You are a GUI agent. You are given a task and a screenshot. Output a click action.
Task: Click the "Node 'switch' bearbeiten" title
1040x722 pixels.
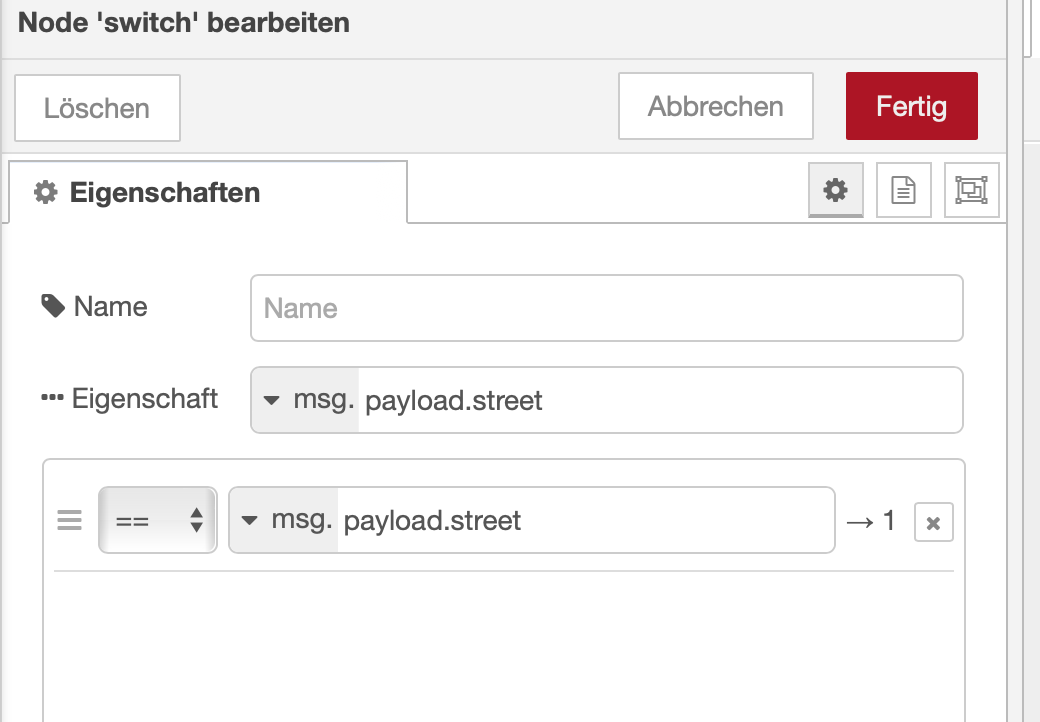pos(184,22)
